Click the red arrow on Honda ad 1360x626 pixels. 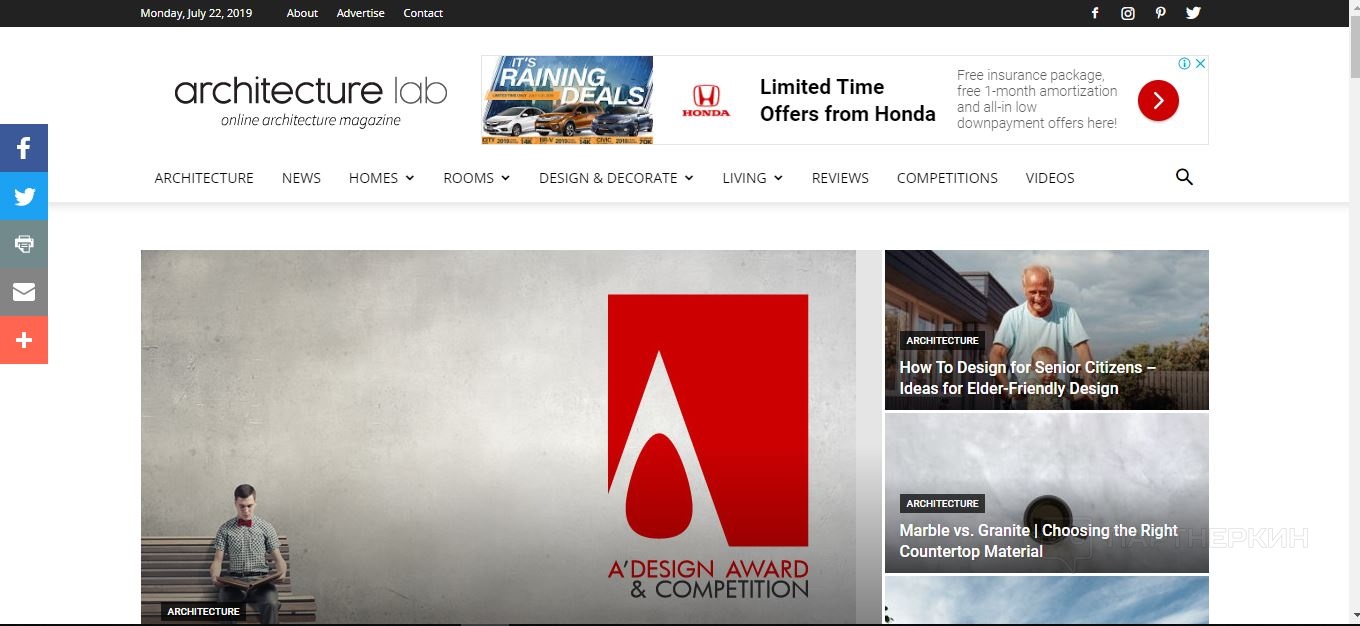coord(1158,100)
